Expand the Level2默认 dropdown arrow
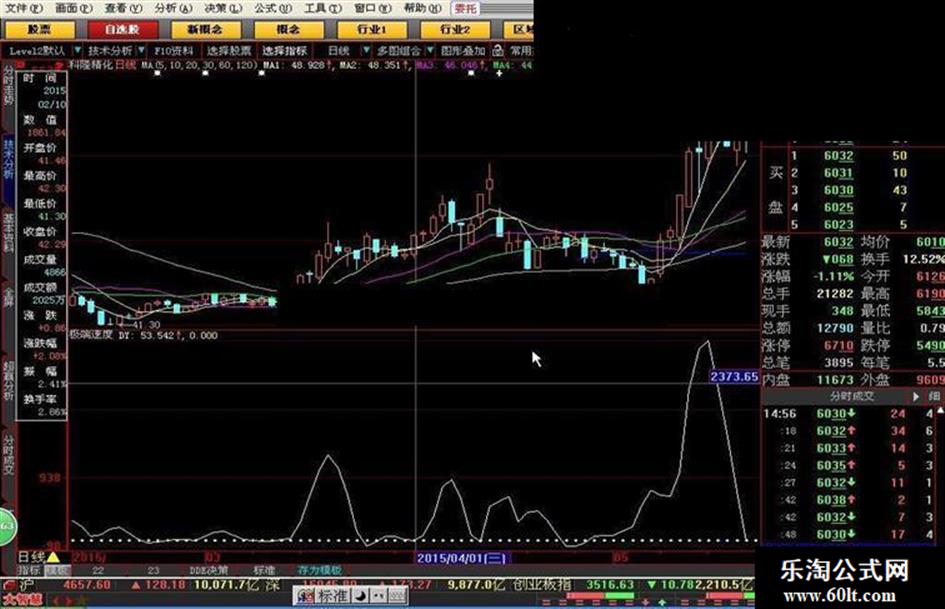This screenshot has width=945, height=609. click(x=77, y=51)
